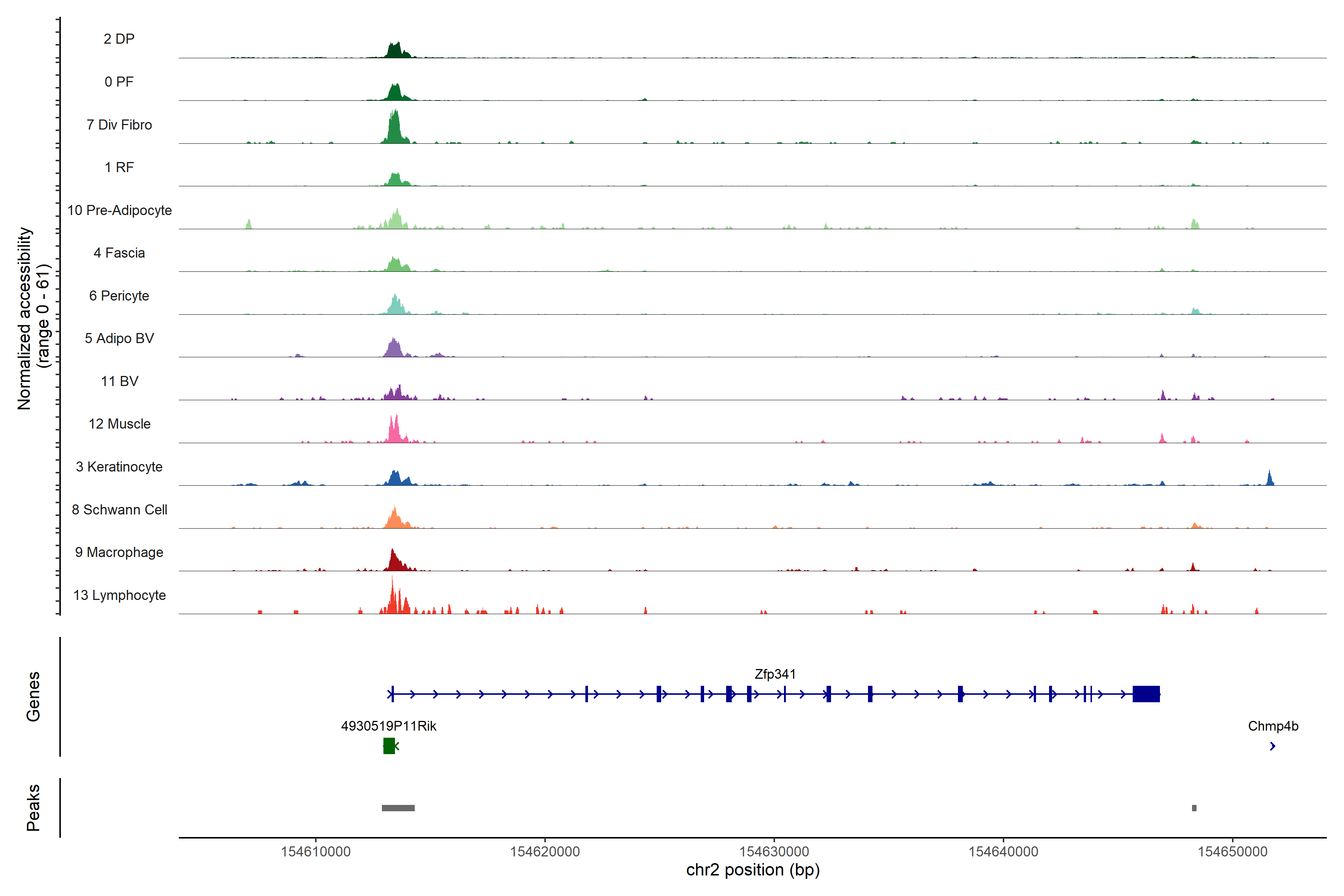This screenshot has width=1344, height=896.
Task: Click the Peaks panel label
Action: (x=33, y=808)
